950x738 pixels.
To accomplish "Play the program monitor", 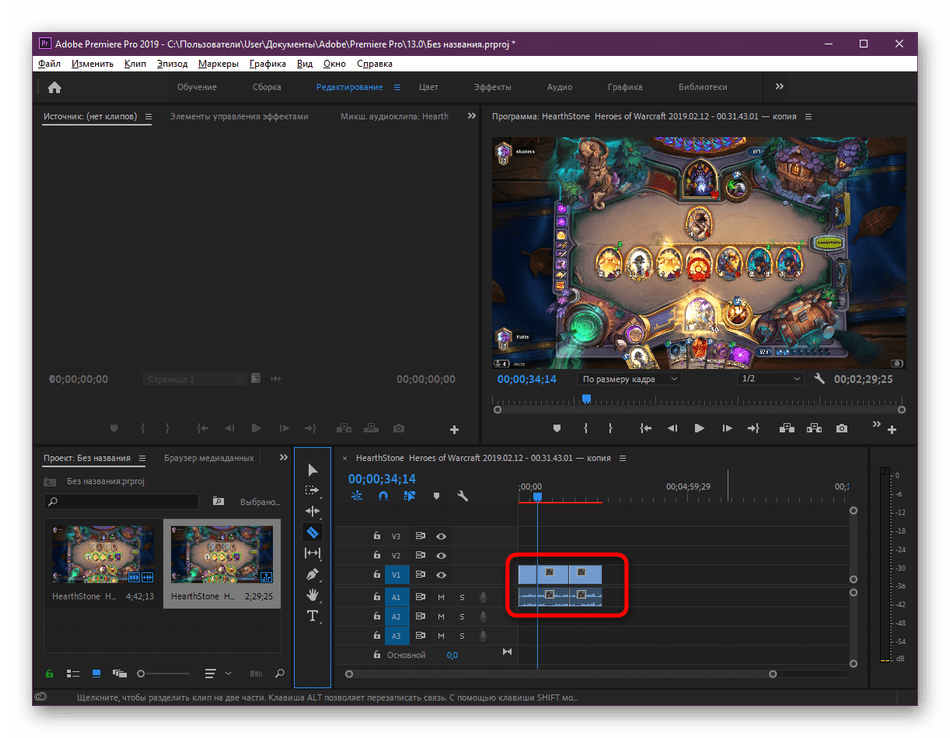I will pos(699,428).
